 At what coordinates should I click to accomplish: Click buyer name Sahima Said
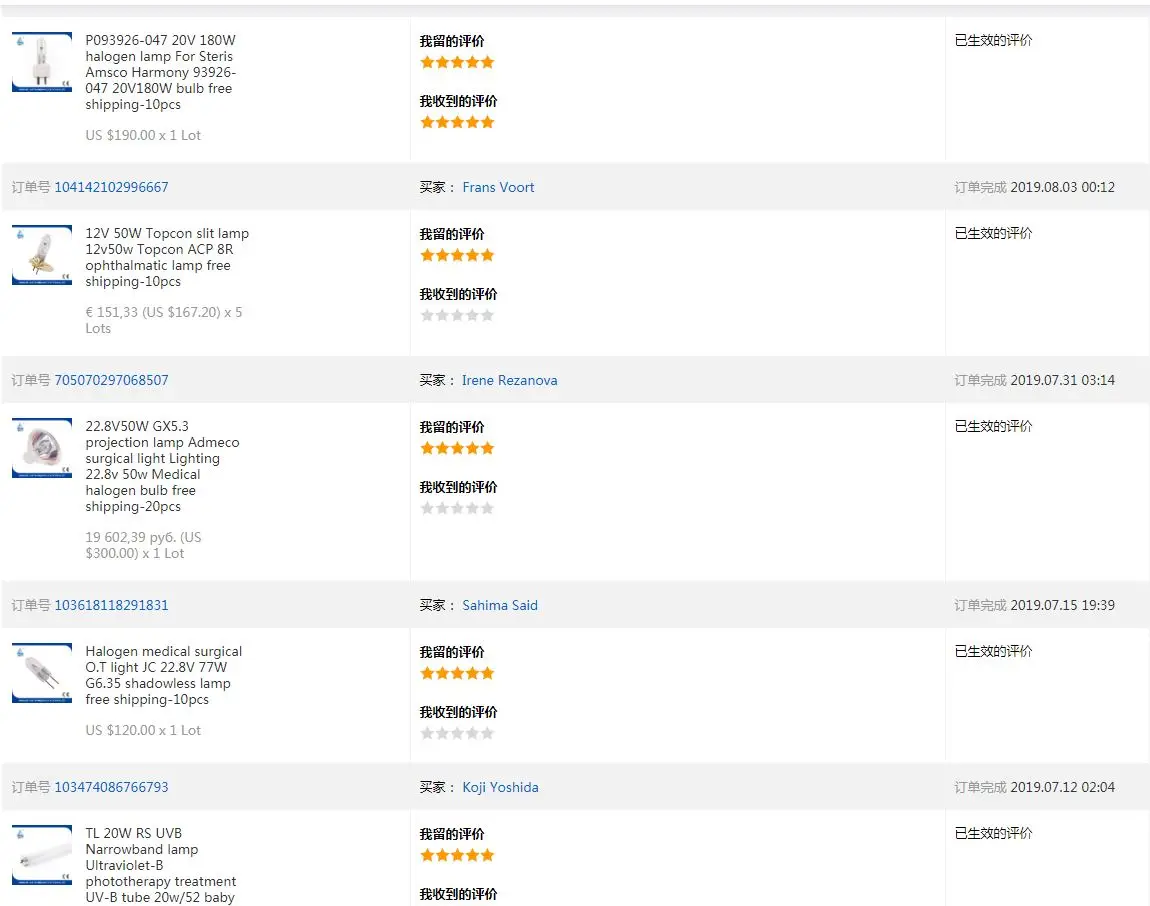pos(500,605)
